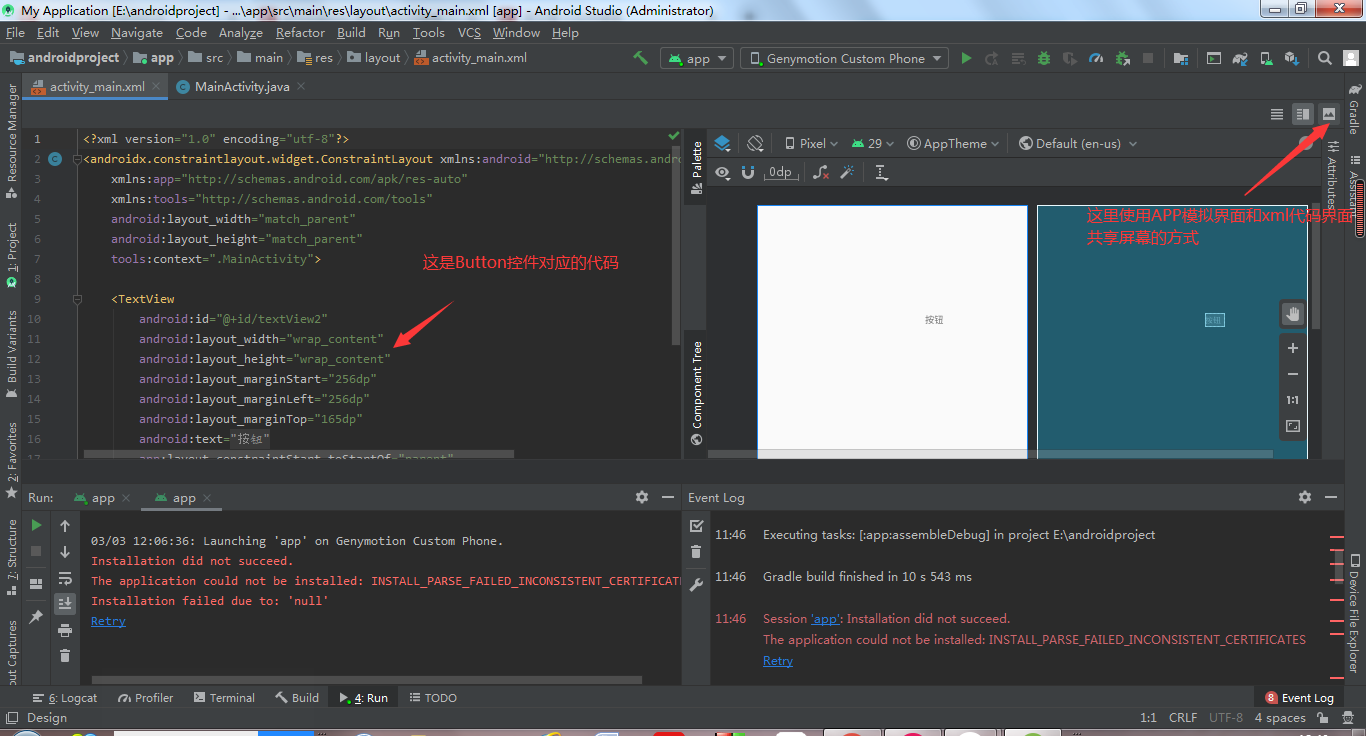Expand the API 29 version dropdown
1366x736 pixels.
(x=872, y=143)
